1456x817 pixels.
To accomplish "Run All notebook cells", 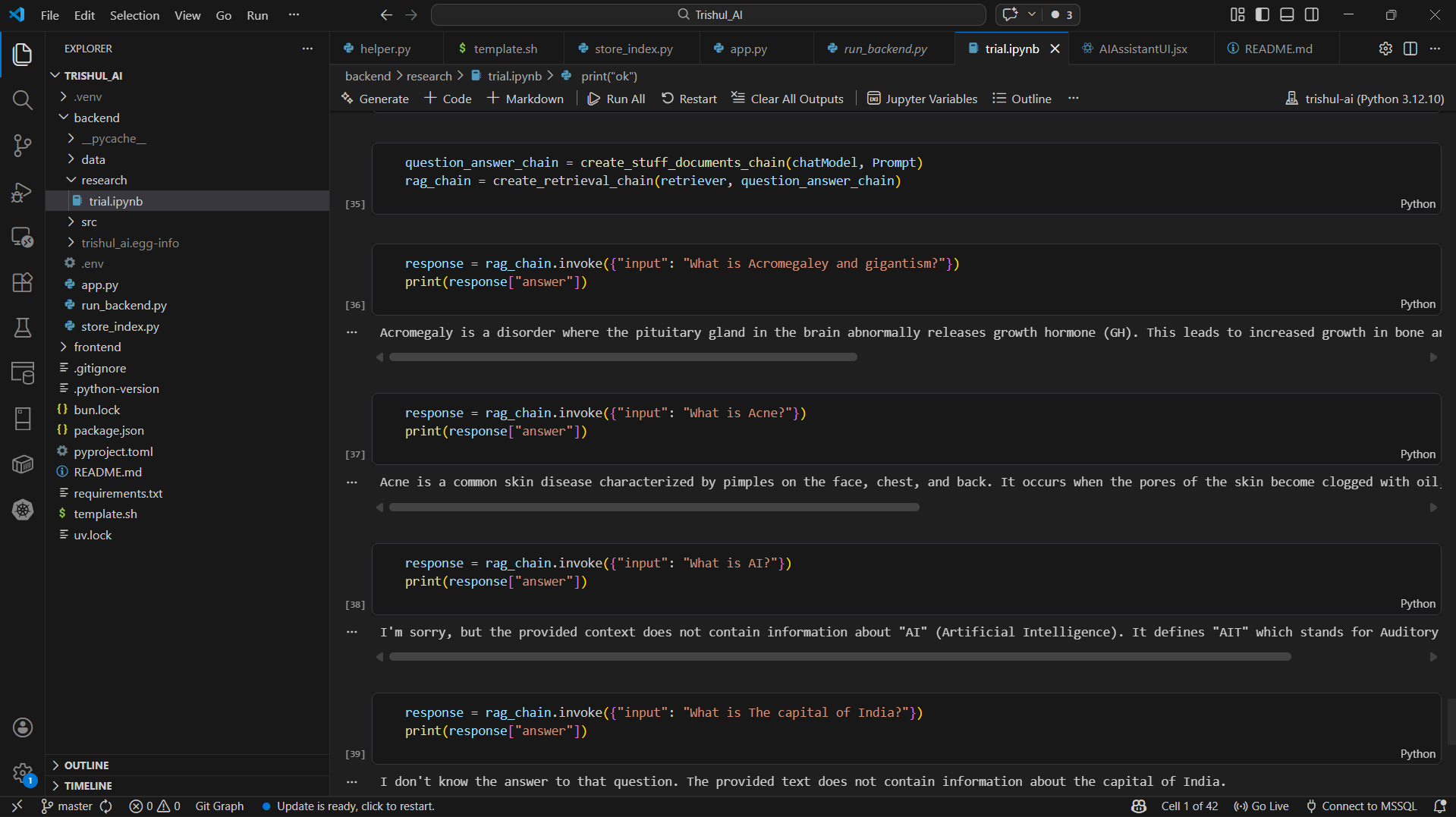I will (x=616, y=99).
